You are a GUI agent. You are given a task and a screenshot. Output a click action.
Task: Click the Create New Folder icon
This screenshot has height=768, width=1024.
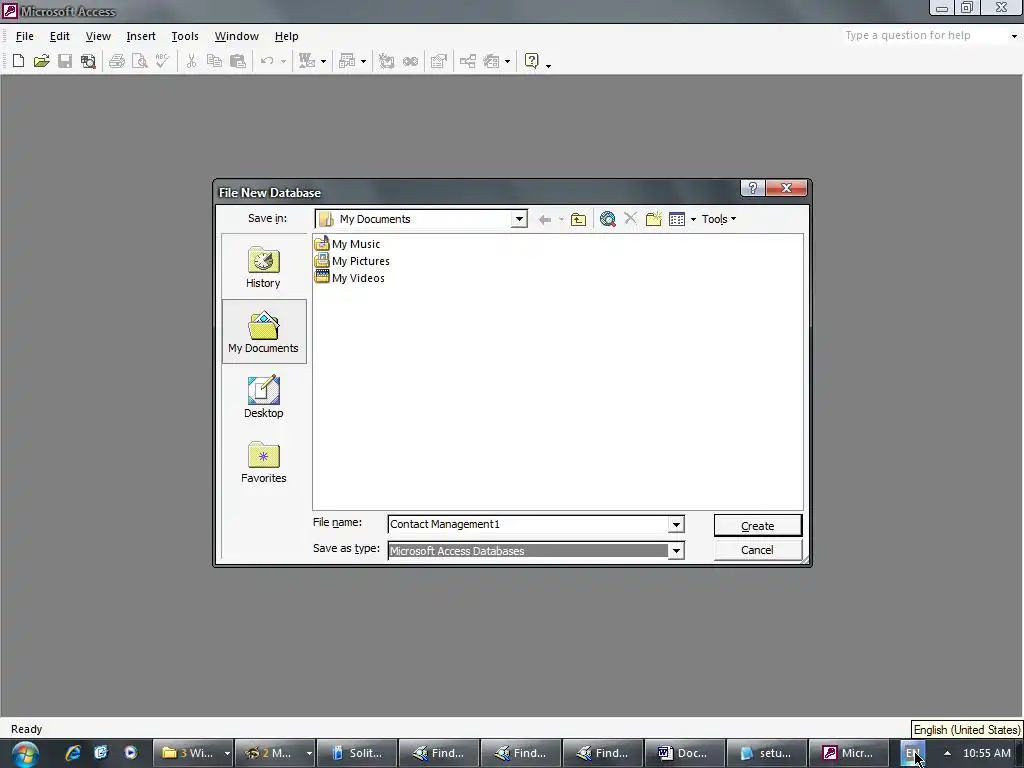tap(654, 219)
